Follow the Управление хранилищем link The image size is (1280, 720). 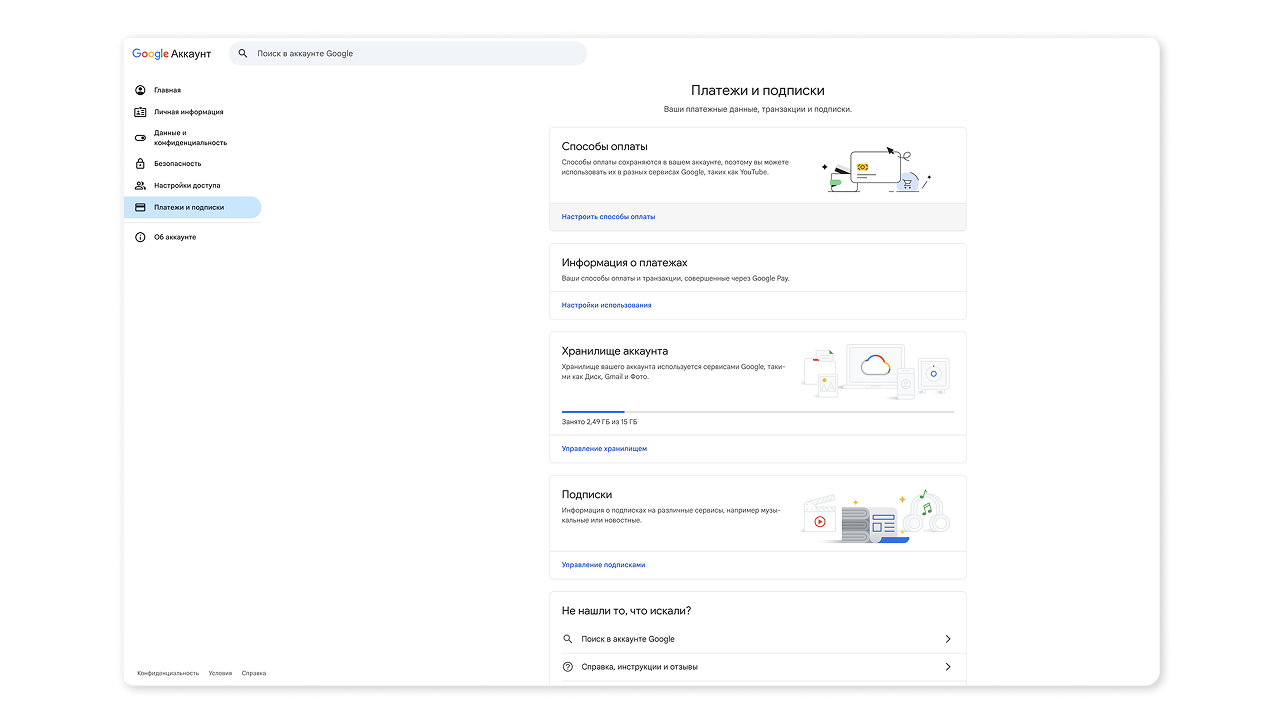tap(604, 449)
